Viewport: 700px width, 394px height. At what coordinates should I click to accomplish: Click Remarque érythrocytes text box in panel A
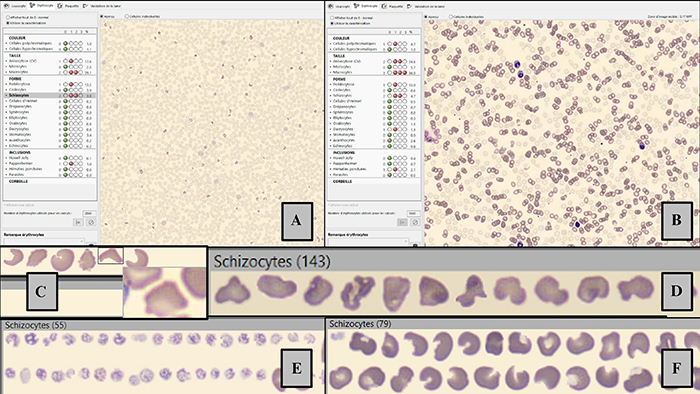tap(44, 241)
